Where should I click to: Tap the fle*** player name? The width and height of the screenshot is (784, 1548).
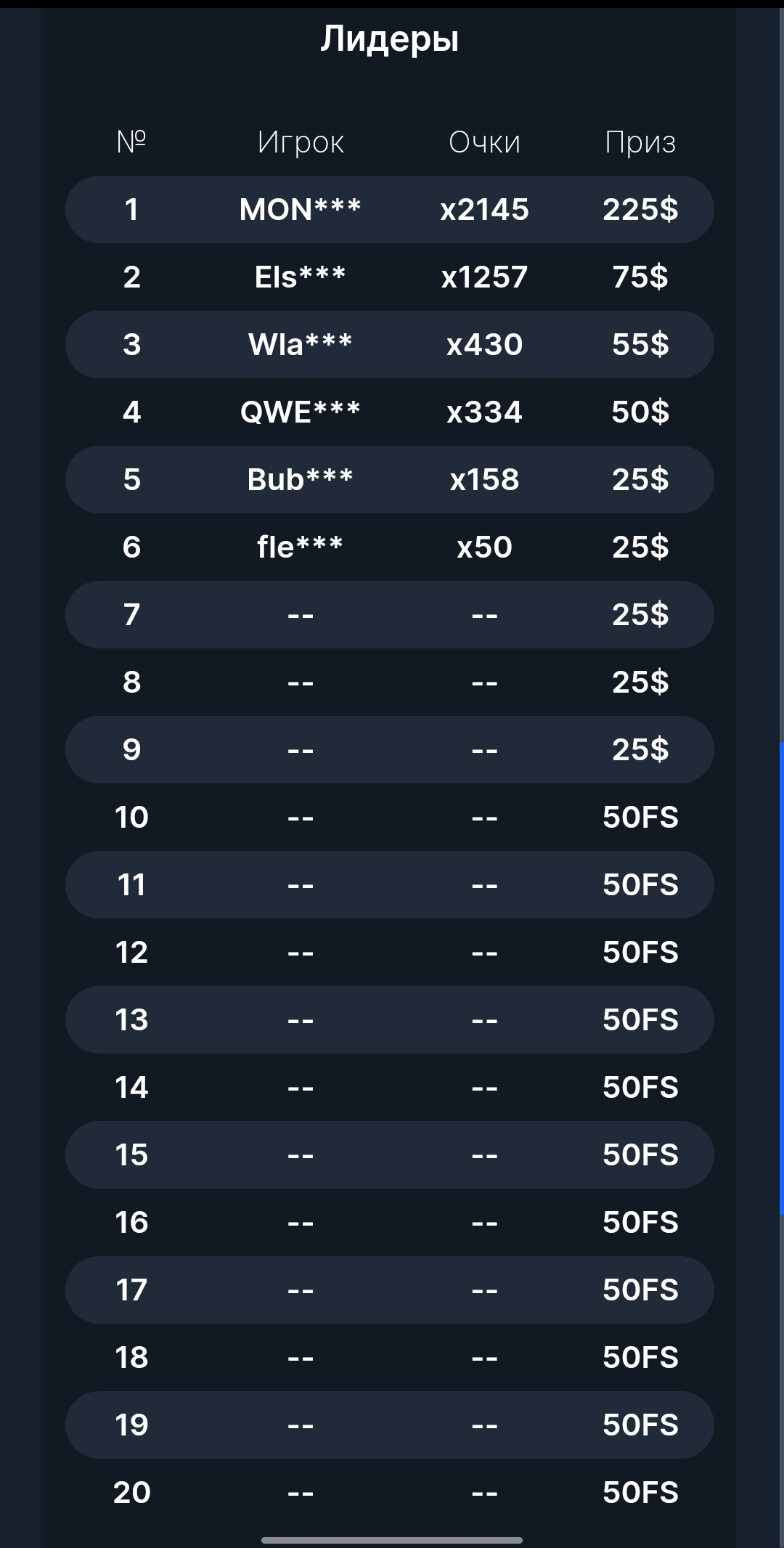pos(301,547)
